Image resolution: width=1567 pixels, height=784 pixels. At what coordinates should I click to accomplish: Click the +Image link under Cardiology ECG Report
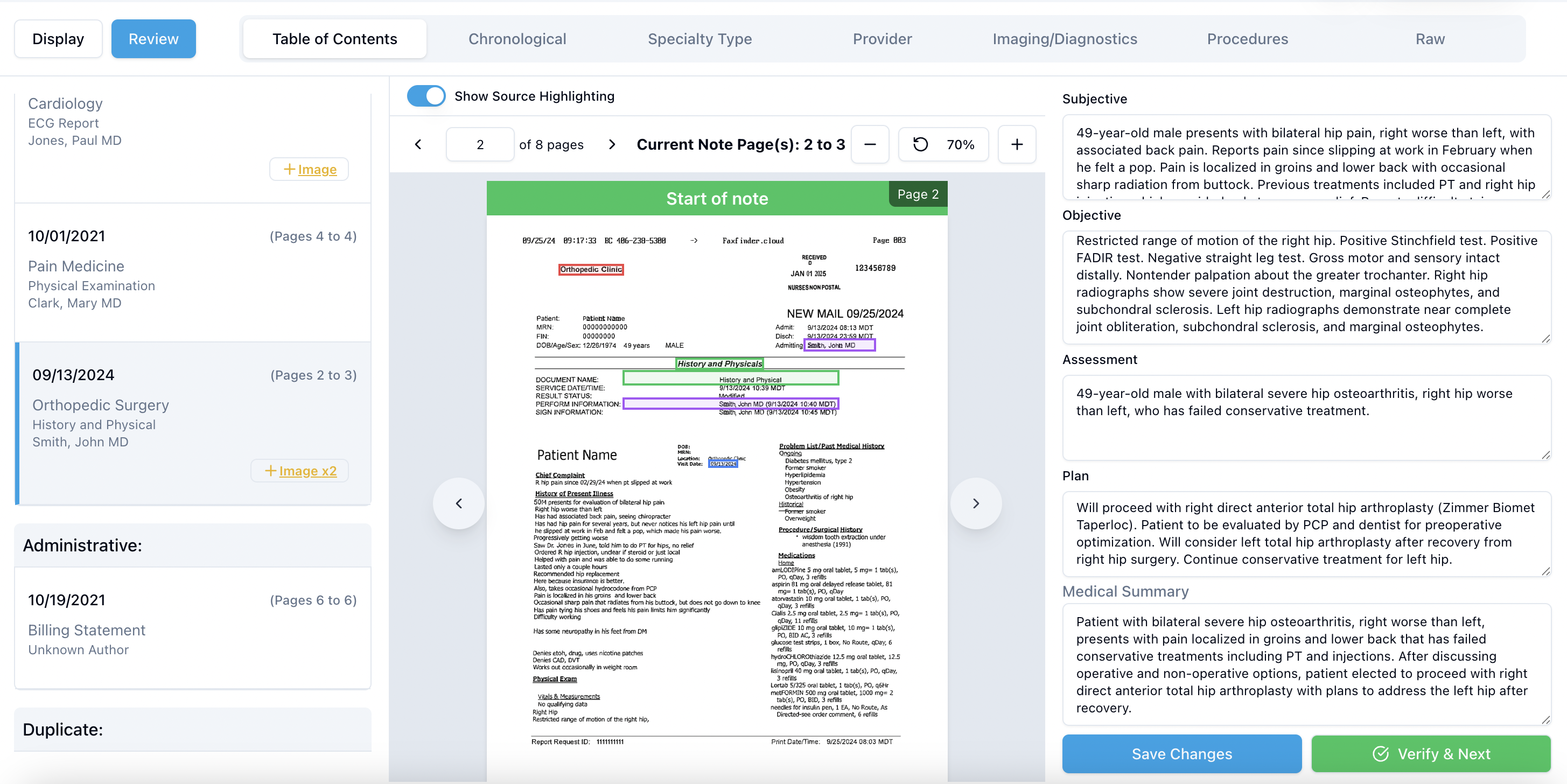[309, 169]
